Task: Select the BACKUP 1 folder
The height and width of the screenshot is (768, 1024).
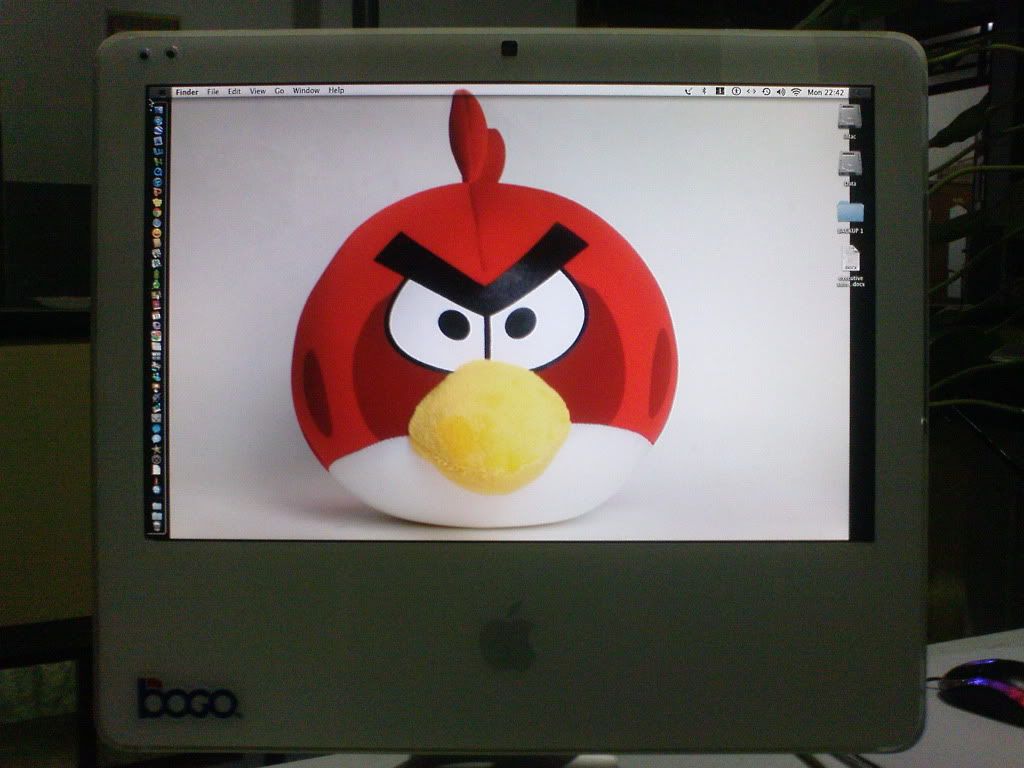Action: pos(850,212)
